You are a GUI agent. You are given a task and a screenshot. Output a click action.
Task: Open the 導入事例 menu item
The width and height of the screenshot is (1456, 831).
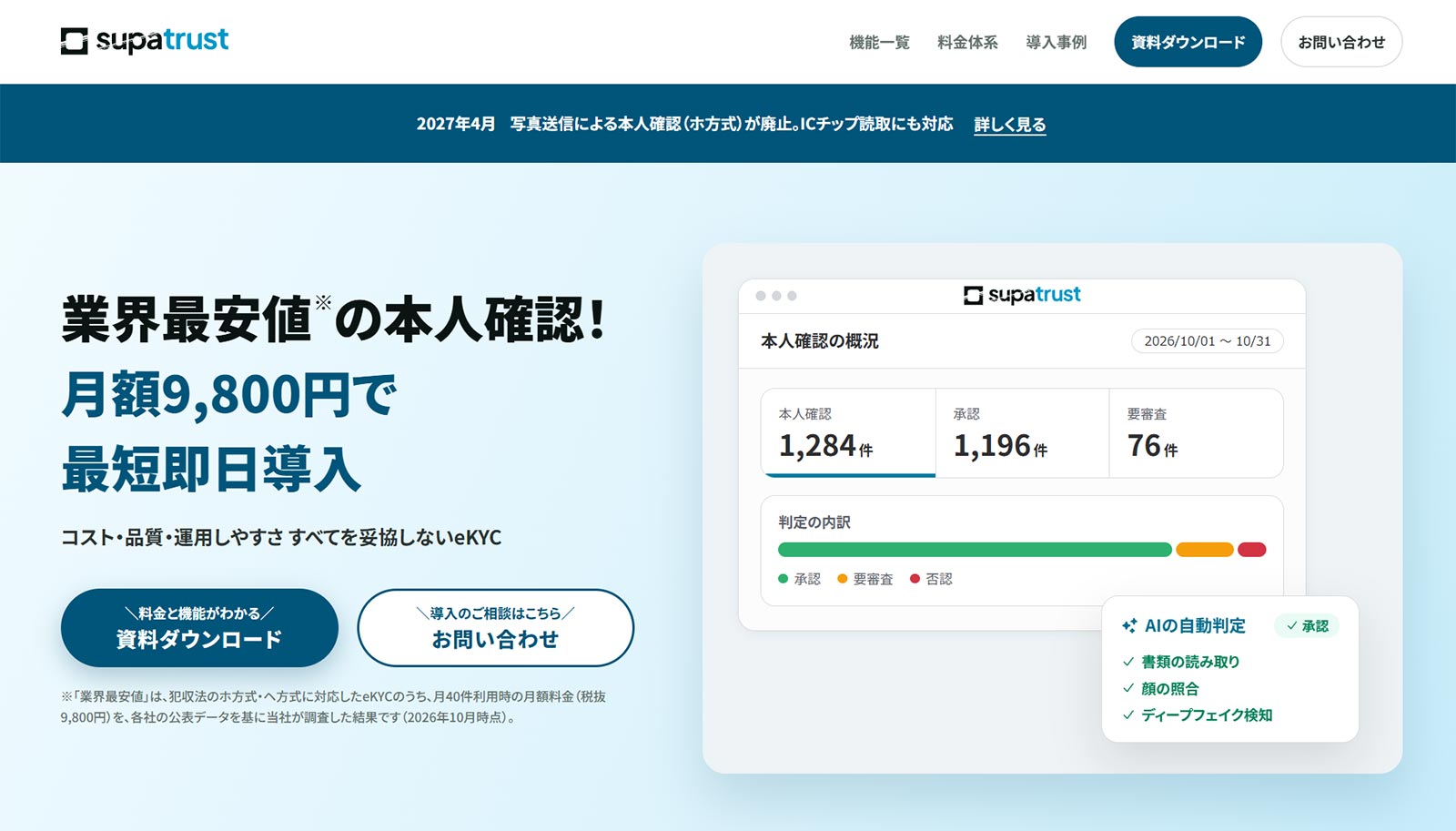[1056, 42]
